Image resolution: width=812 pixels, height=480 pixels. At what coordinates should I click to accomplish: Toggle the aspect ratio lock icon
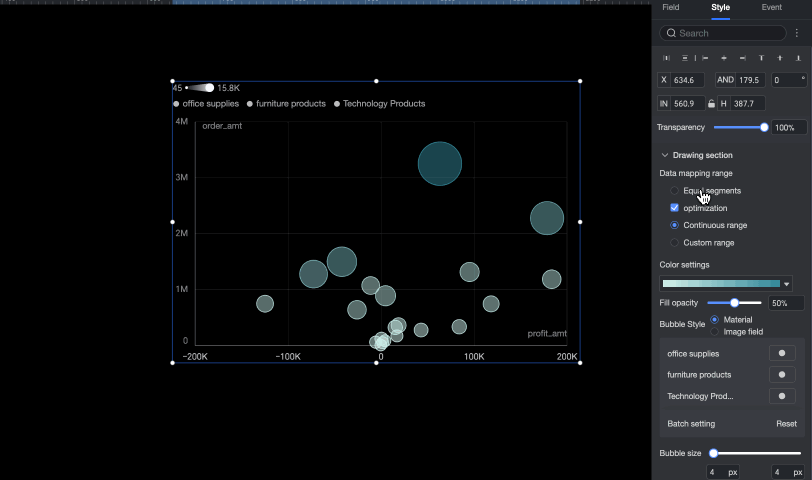[x=712, y=104]
